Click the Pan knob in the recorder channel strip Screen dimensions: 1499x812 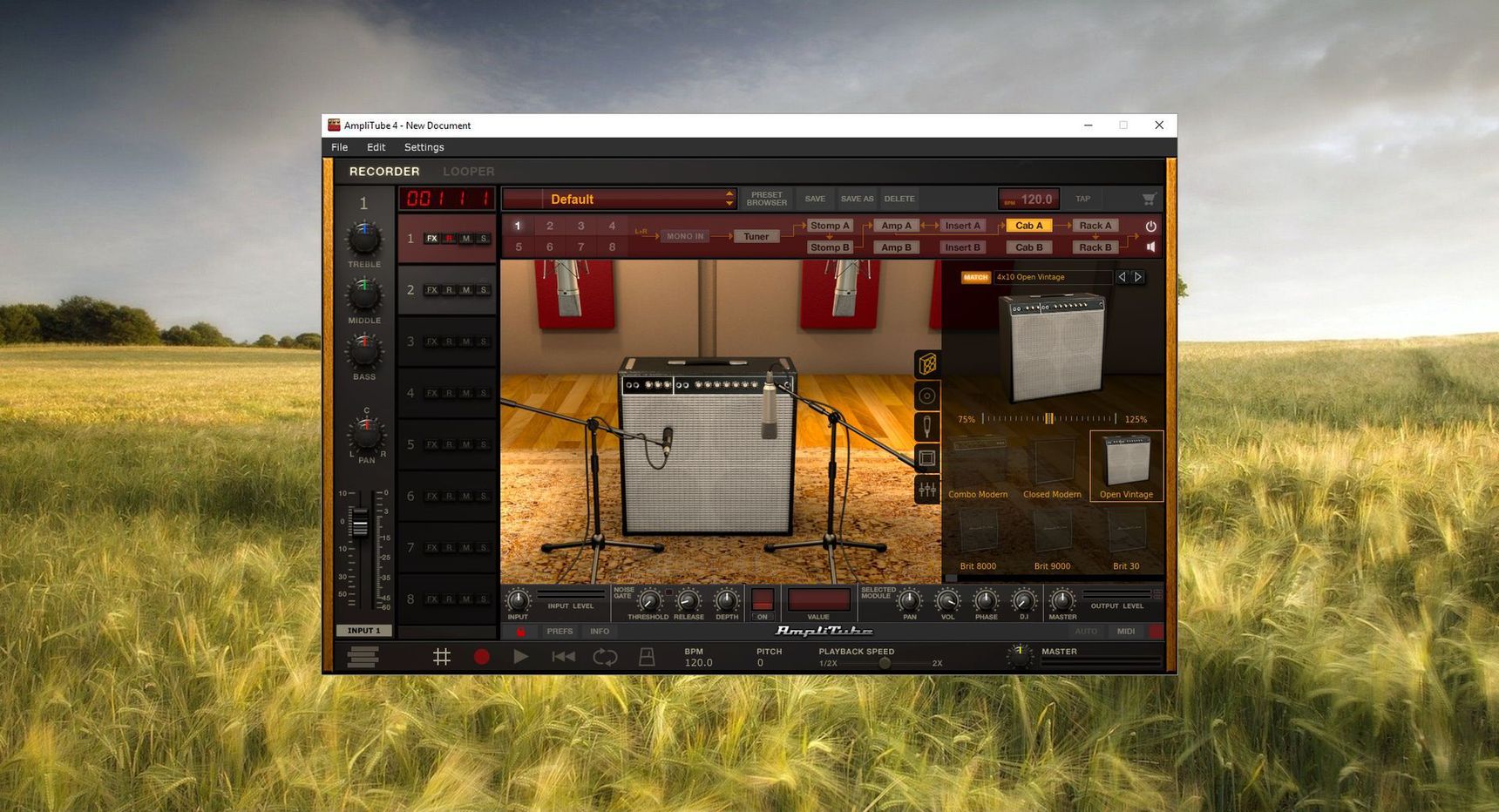367,434
